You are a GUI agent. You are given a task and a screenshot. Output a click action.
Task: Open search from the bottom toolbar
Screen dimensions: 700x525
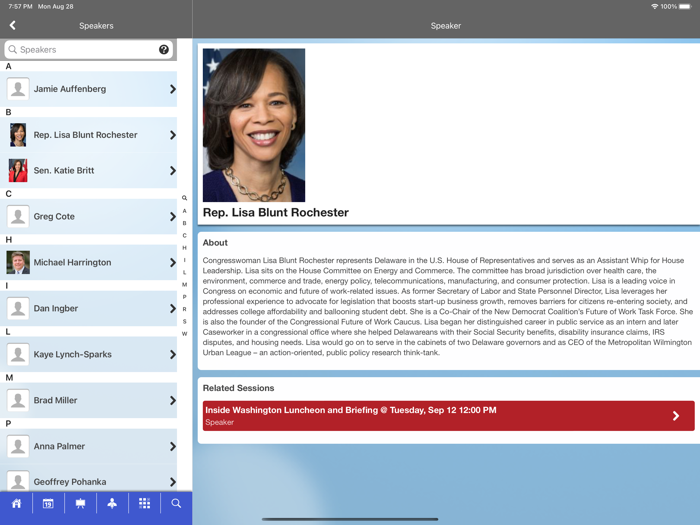click(176, 504)
